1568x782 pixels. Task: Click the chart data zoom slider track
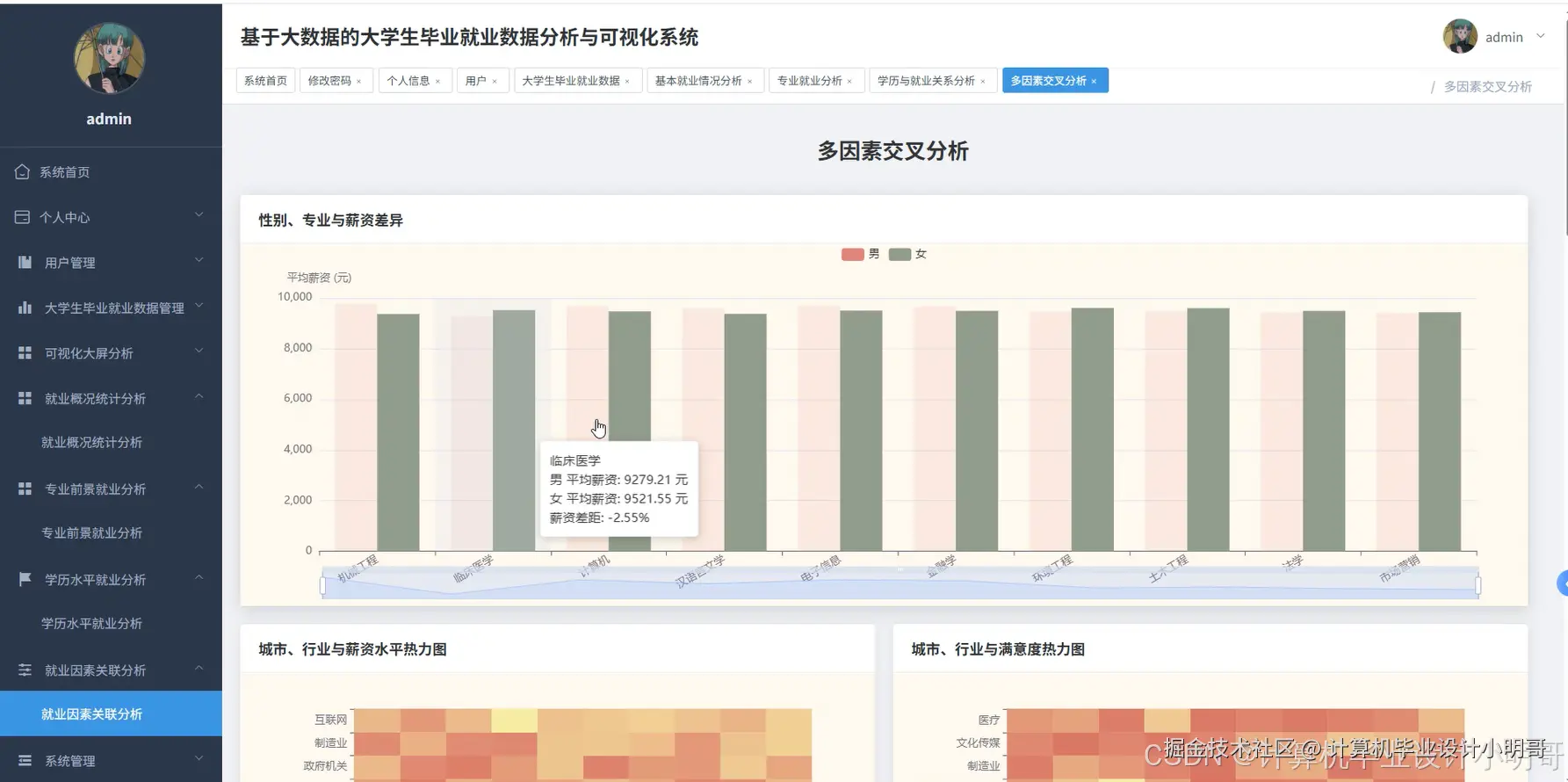(900, 585)
